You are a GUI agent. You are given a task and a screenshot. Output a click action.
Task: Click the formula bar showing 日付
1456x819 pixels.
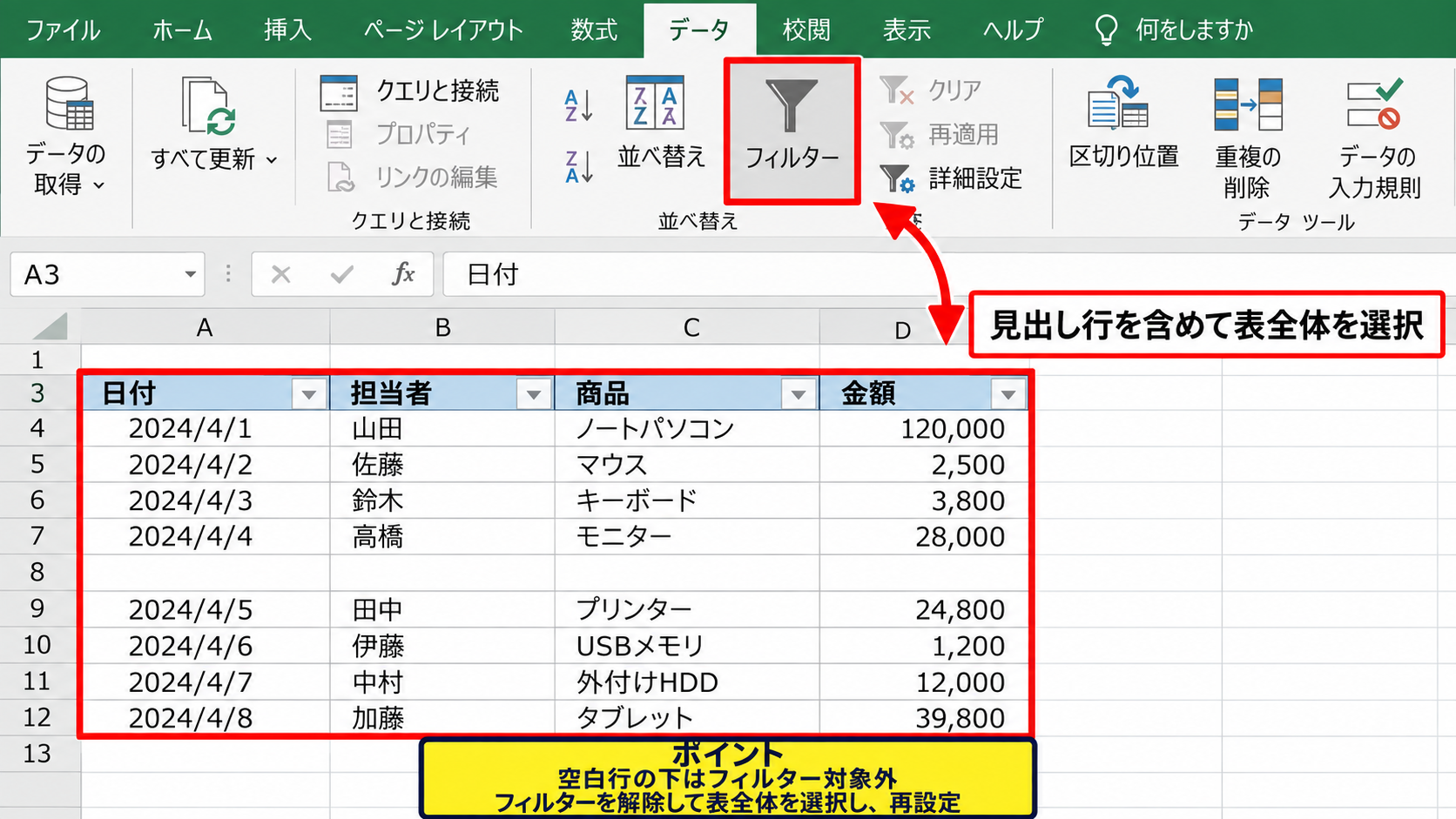click(949, 275)
